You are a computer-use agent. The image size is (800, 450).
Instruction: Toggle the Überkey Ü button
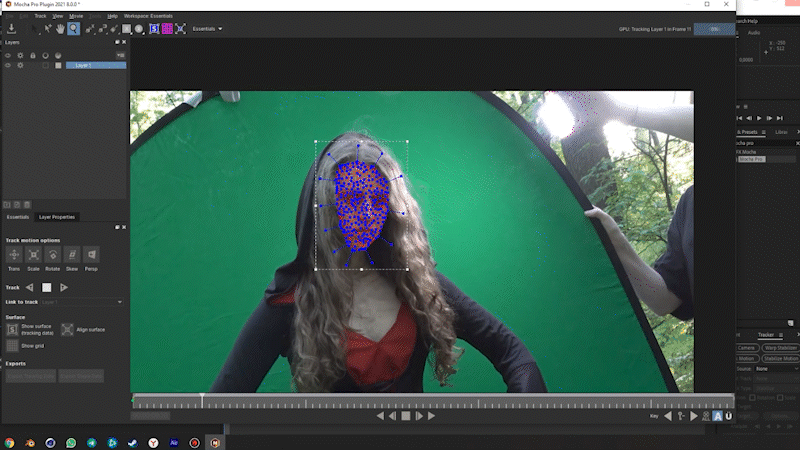pos(729,416)
